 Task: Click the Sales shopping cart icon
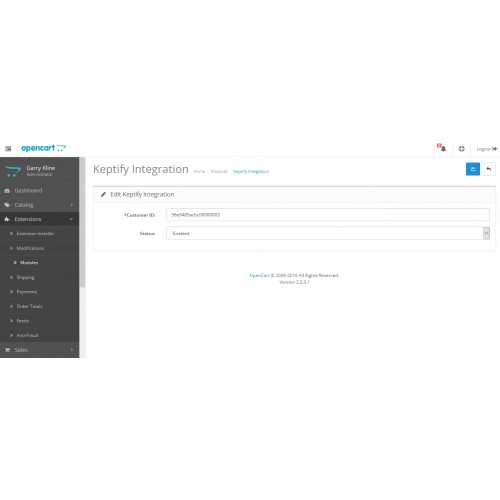point(7,350)
